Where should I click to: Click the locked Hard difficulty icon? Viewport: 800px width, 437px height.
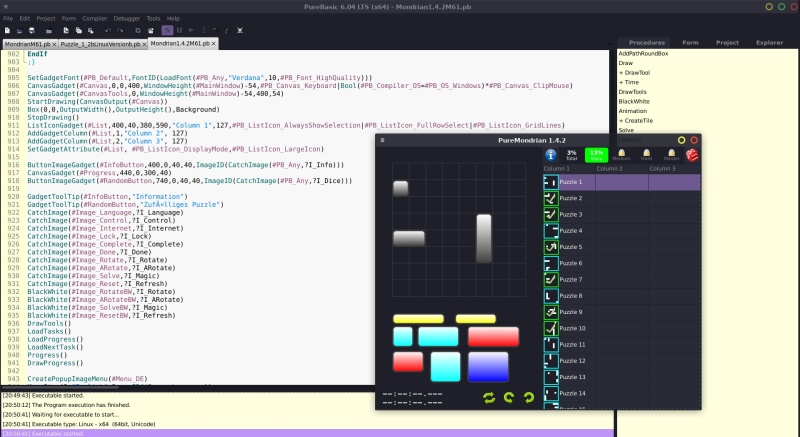coord(646,155)
